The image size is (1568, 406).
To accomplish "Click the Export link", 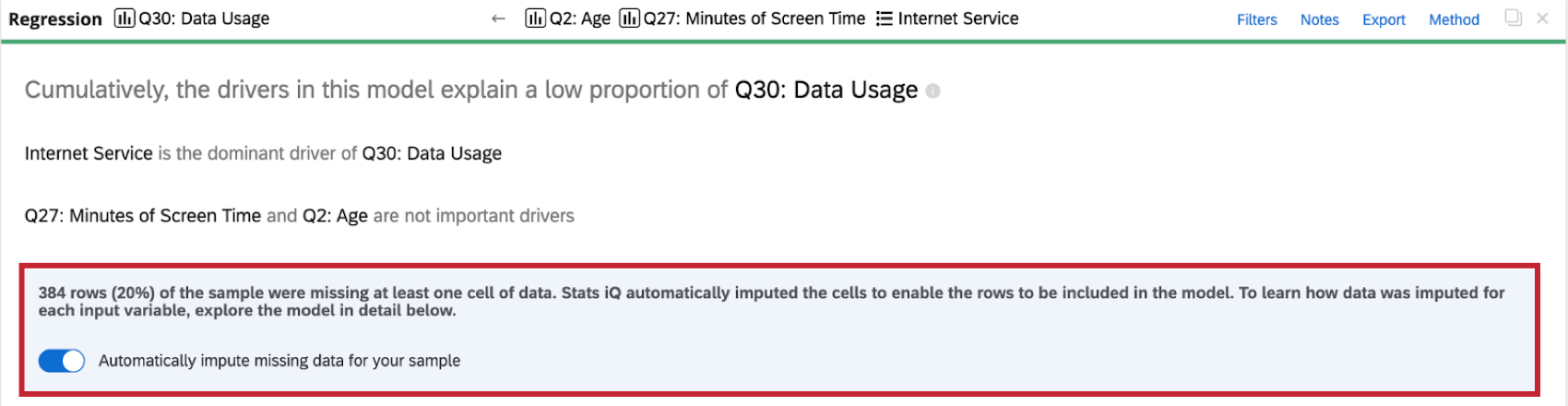I will tap(1384, 19).
